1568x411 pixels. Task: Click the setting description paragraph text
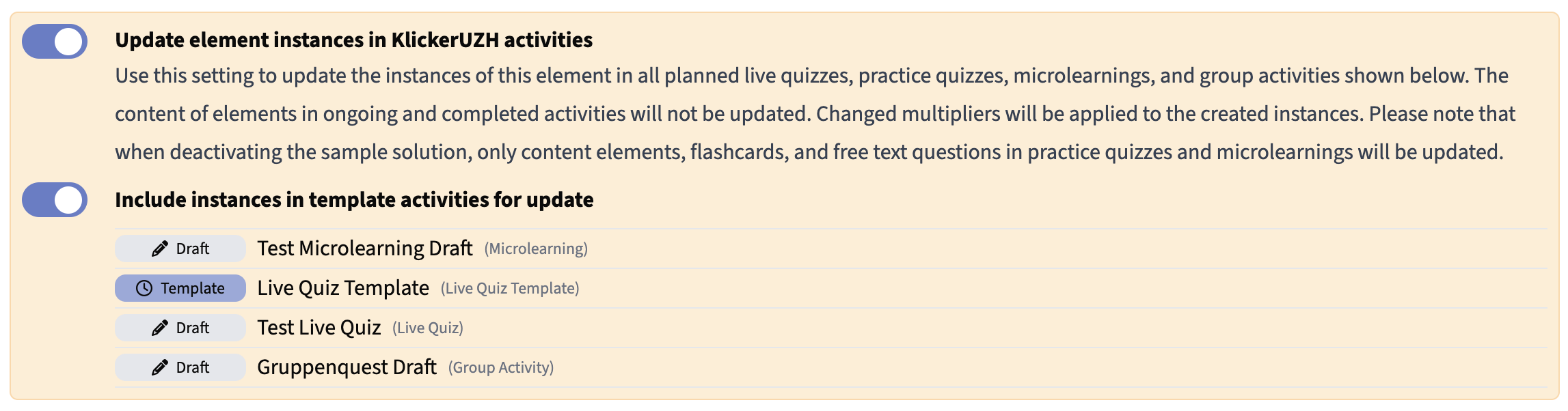813,114
